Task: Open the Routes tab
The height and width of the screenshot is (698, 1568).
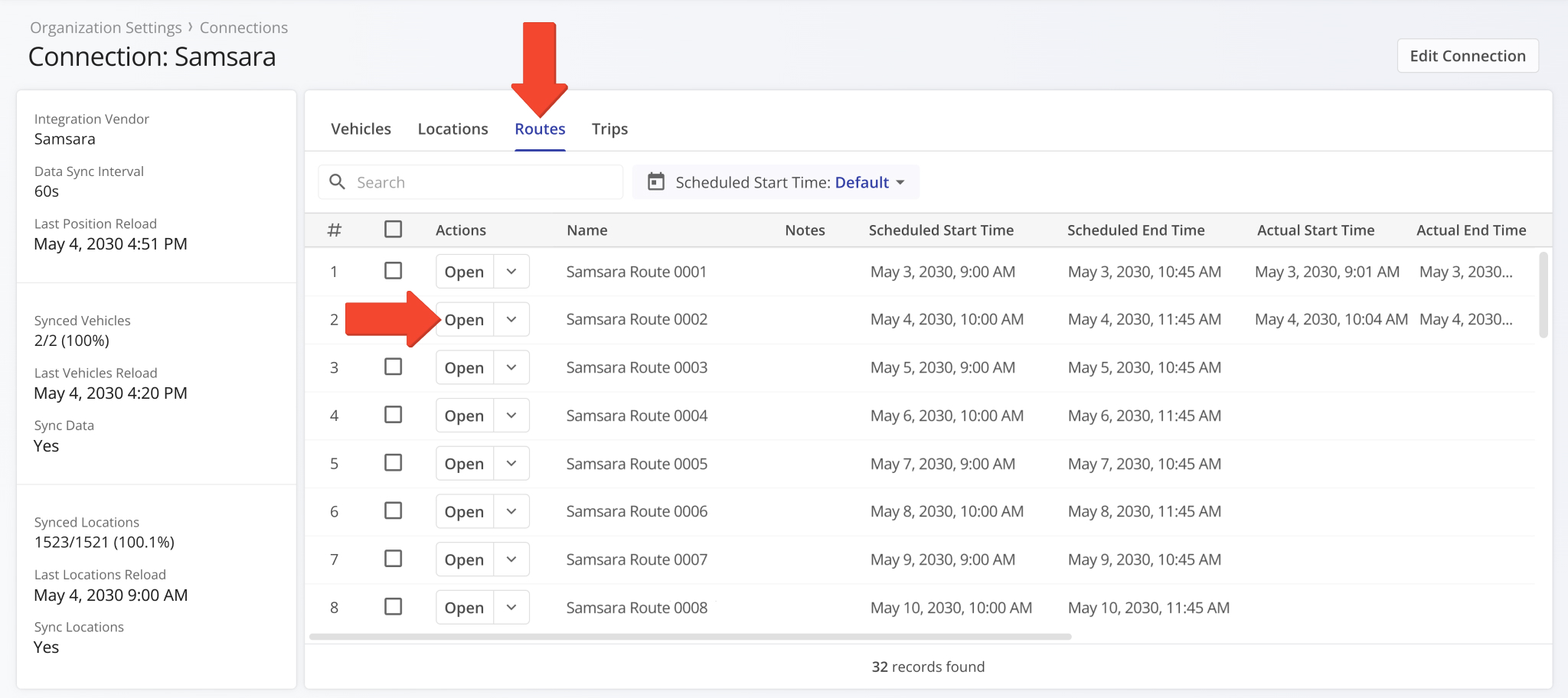Action: [540, 129]
